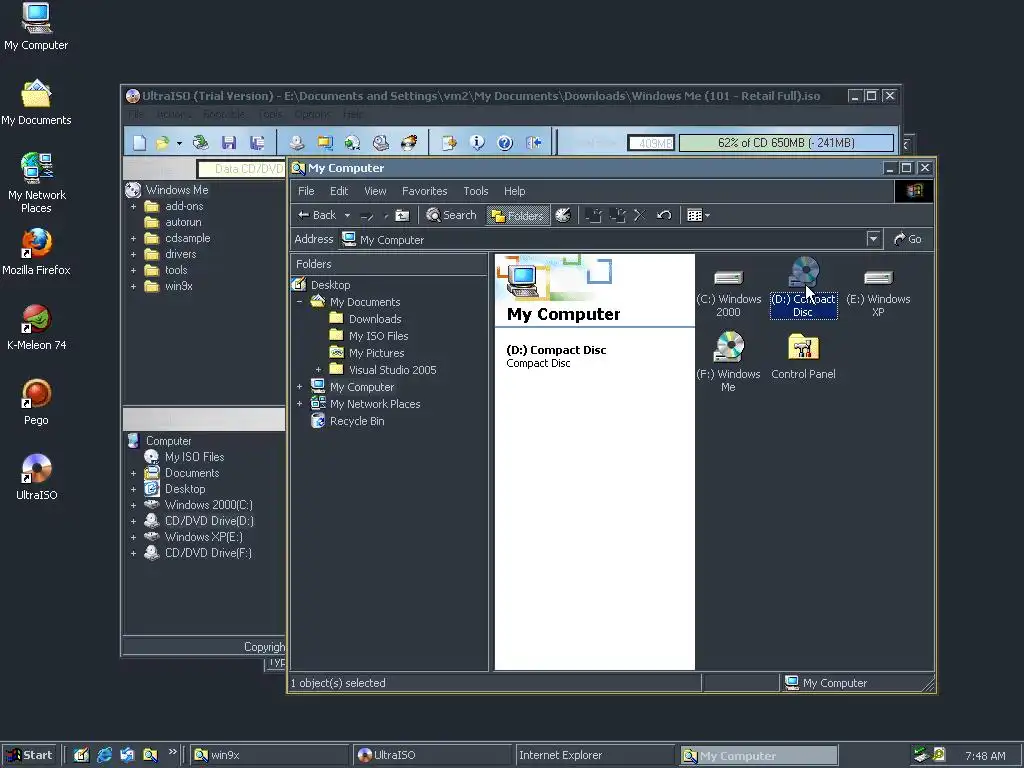The image size is (1024, 768).
Task: Click the Burn CD image flame icon in UltraISO
Action: [x=409, y=142]
